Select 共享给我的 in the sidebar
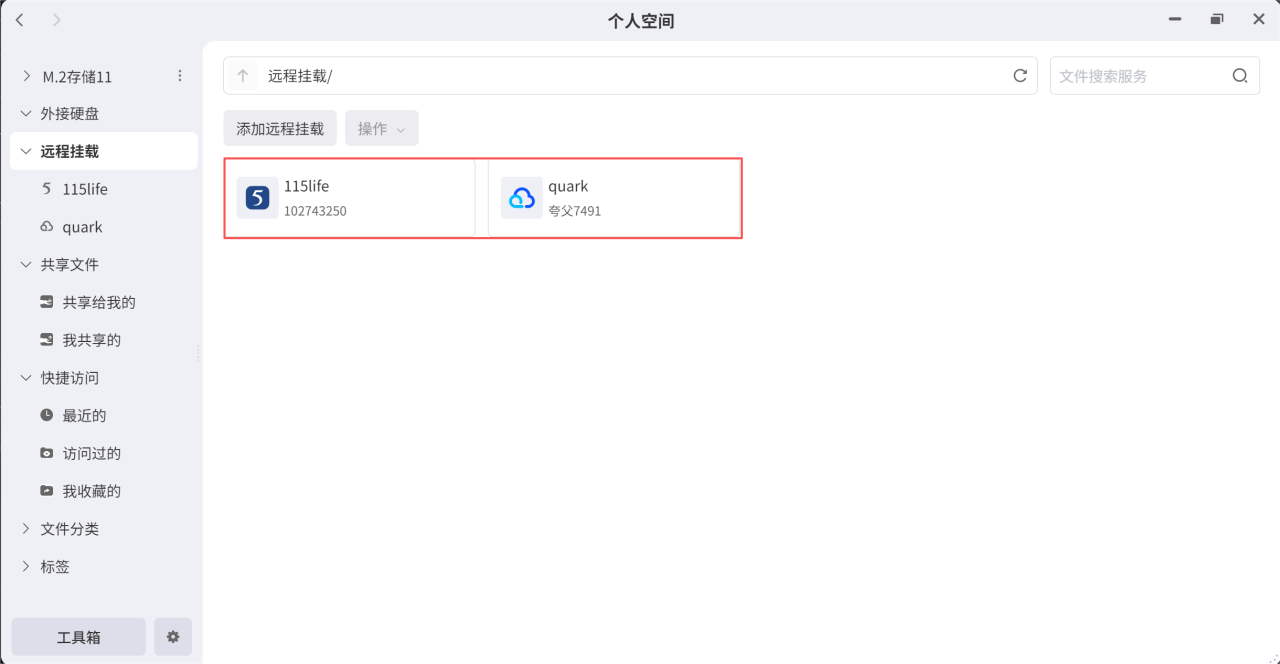Image resolution: width=1280 pixels, height=664 pixels. [x=98, y=303]
